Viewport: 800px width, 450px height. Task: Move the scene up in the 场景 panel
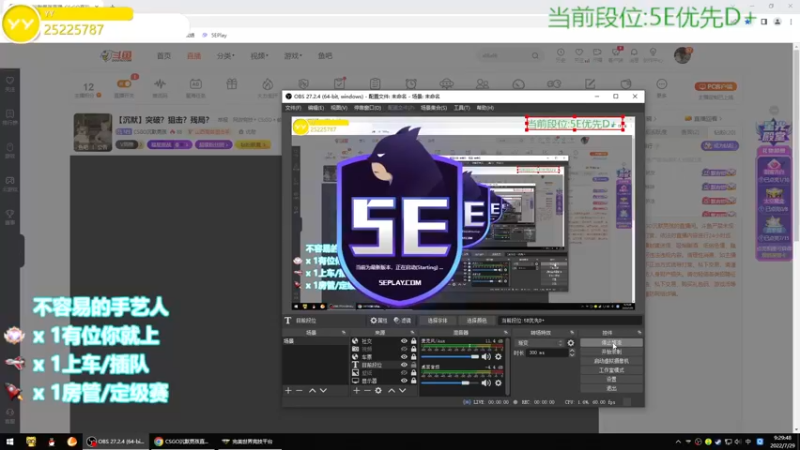point(312,391)
